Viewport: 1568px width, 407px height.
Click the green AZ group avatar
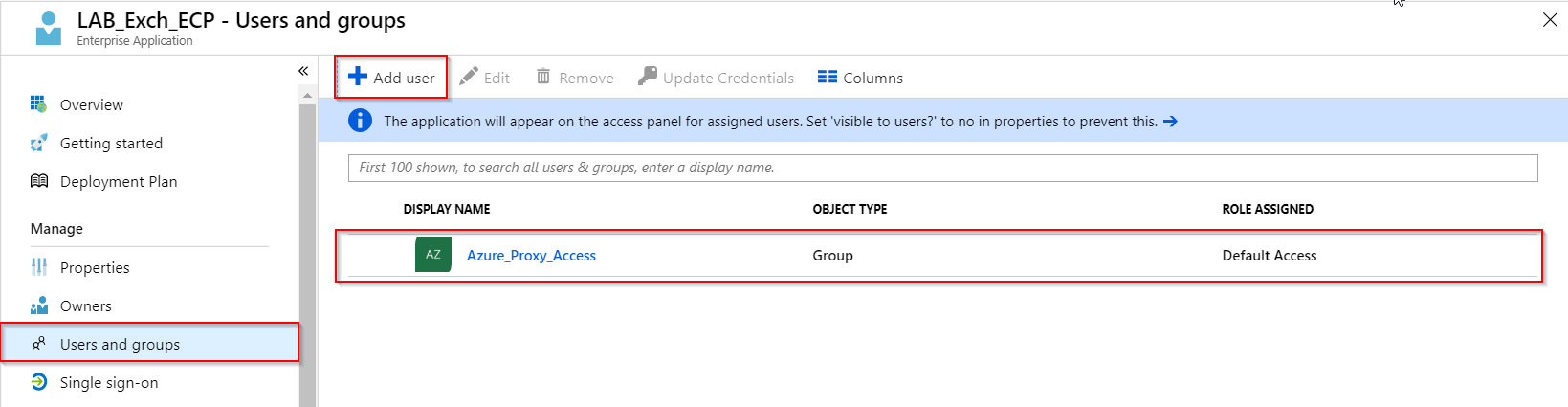(x=432, y=255)
